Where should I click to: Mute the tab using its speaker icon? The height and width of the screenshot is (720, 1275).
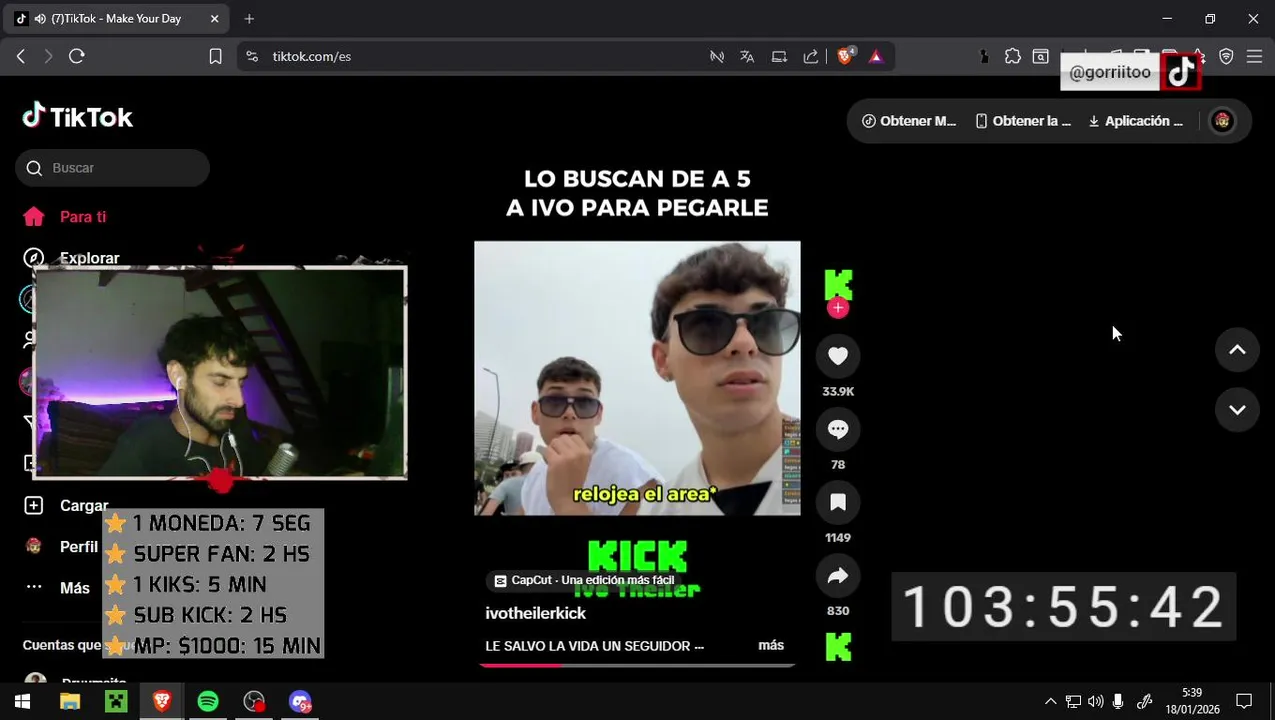point(40,18)
